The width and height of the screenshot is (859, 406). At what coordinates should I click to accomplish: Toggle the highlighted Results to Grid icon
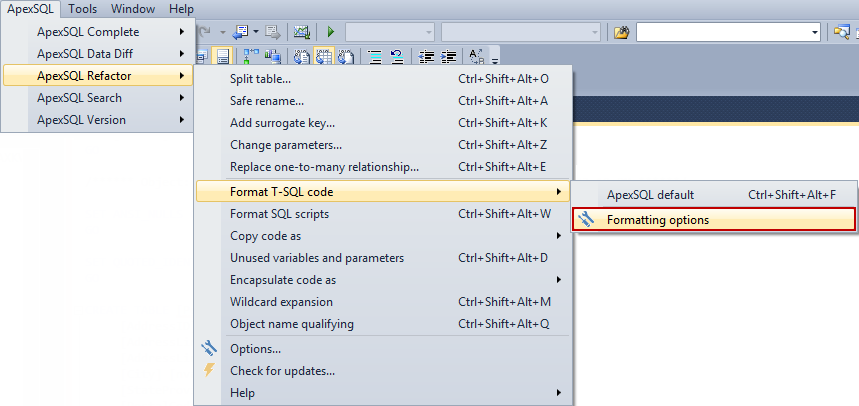[324, 56]
